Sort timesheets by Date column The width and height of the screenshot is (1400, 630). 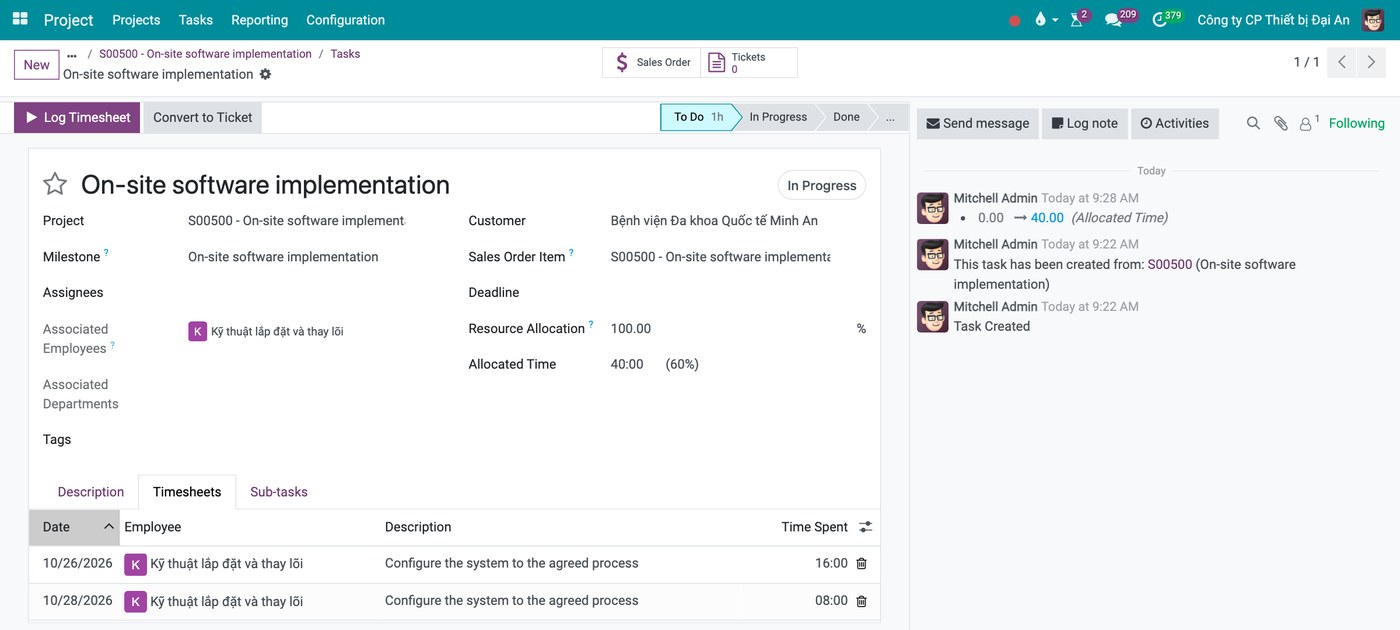(75, 527)
